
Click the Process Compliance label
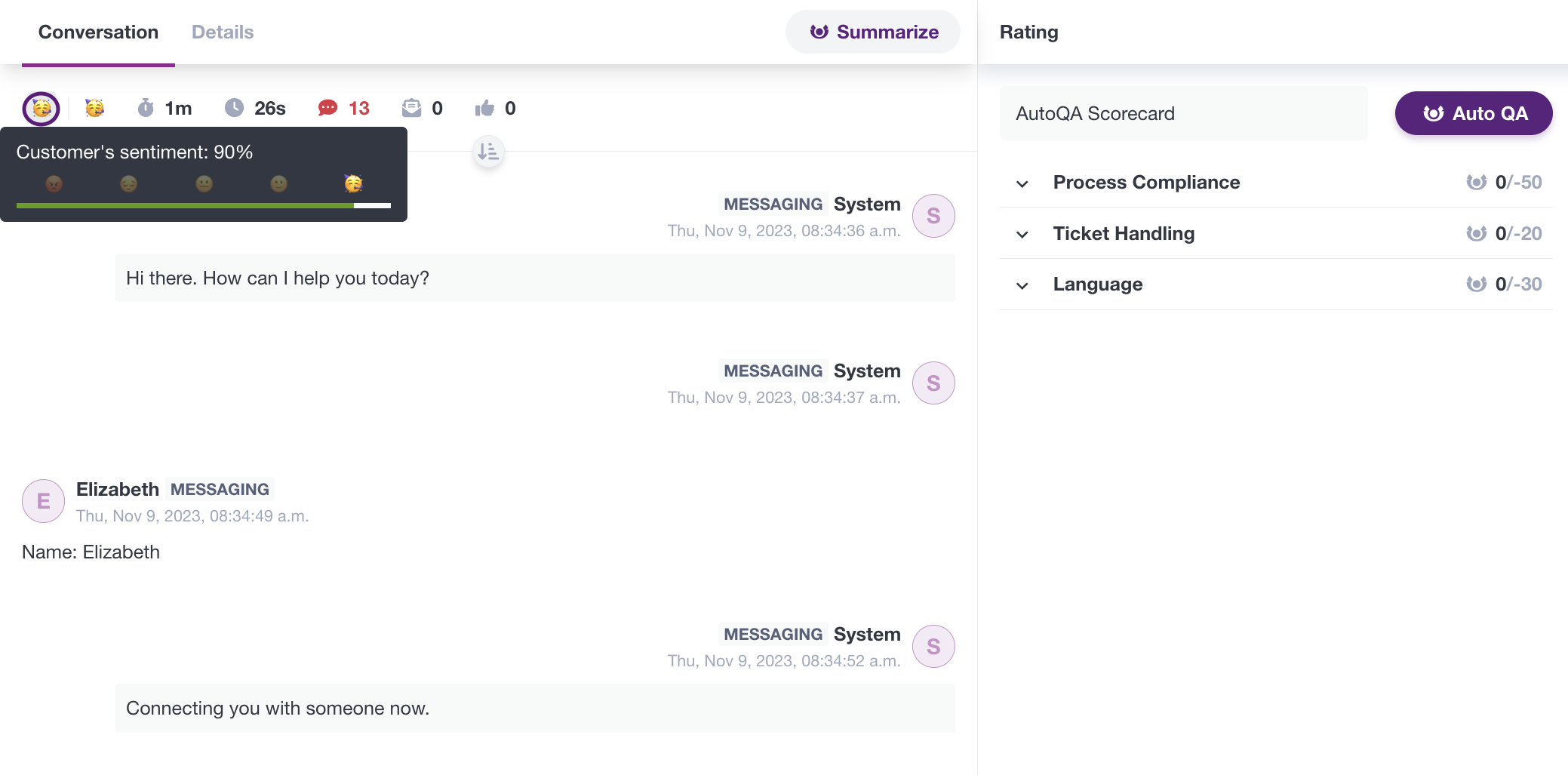tap(1146, 182)
